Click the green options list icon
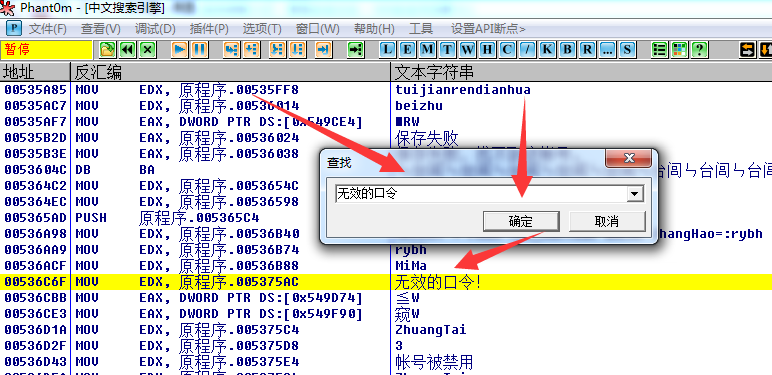Viewport: 772px width, 375px height. tap(659, 49)
